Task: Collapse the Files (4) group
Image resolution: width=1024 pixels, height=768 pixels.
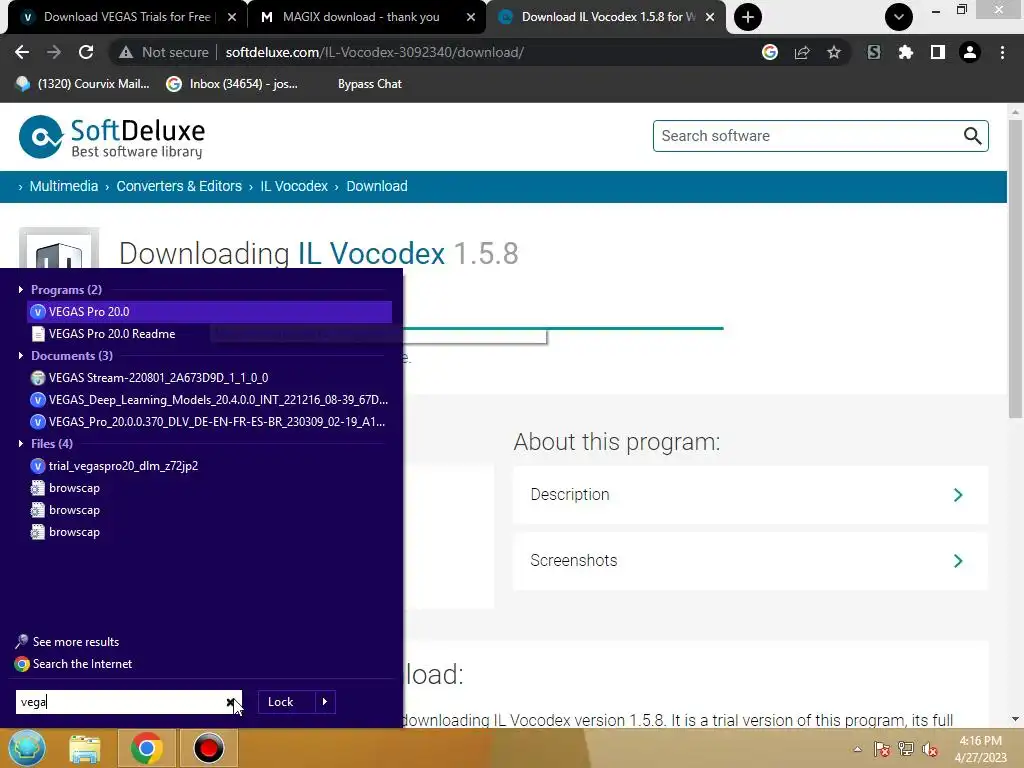Action: pos(21,443)
